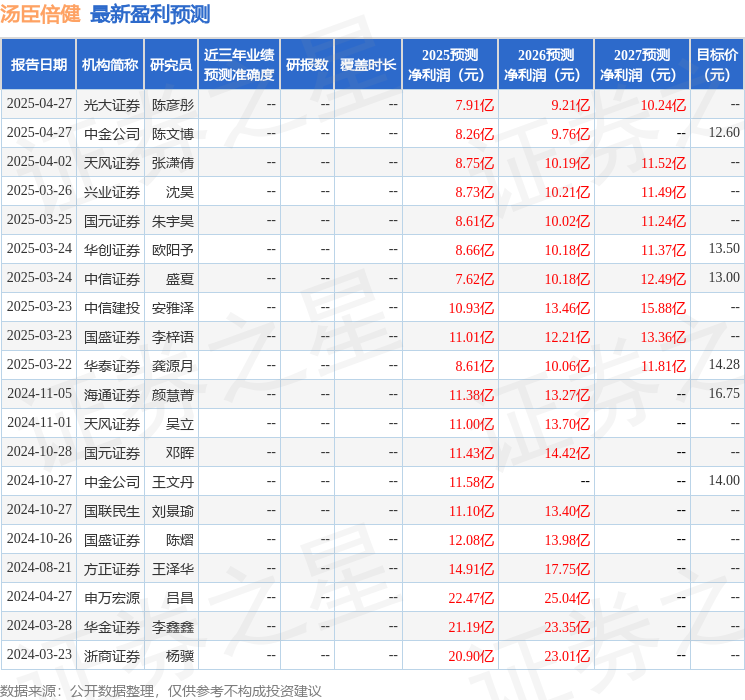This screenshot has width=745, height=700.
Task: Click the 数据来源 disclaimer footer text
Action: [161, 690]
